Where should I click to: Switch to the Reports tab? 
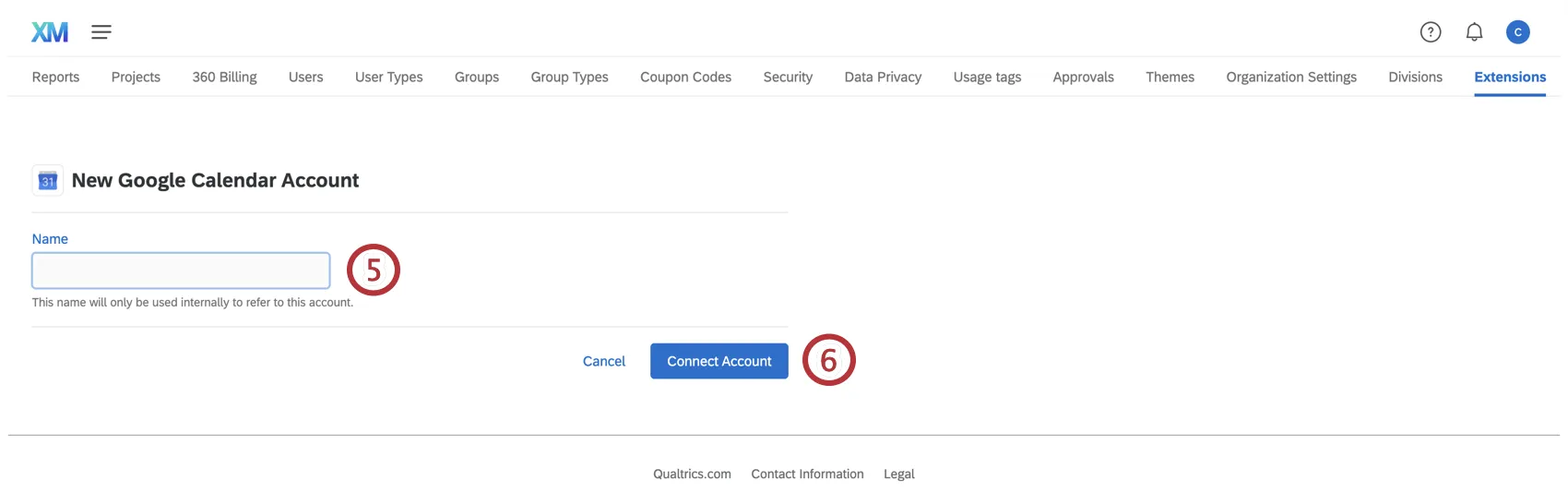[x=55, y=77]
